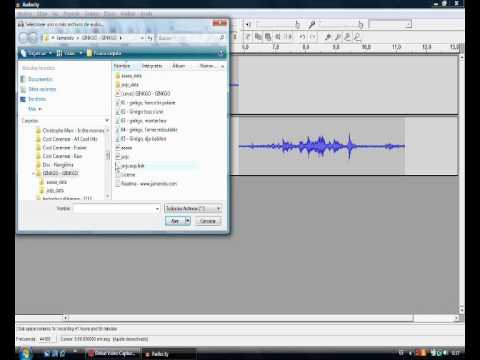Click the arrow beside the Abrir button
This screenshot has height=360, width=480.
coord(188,221)
